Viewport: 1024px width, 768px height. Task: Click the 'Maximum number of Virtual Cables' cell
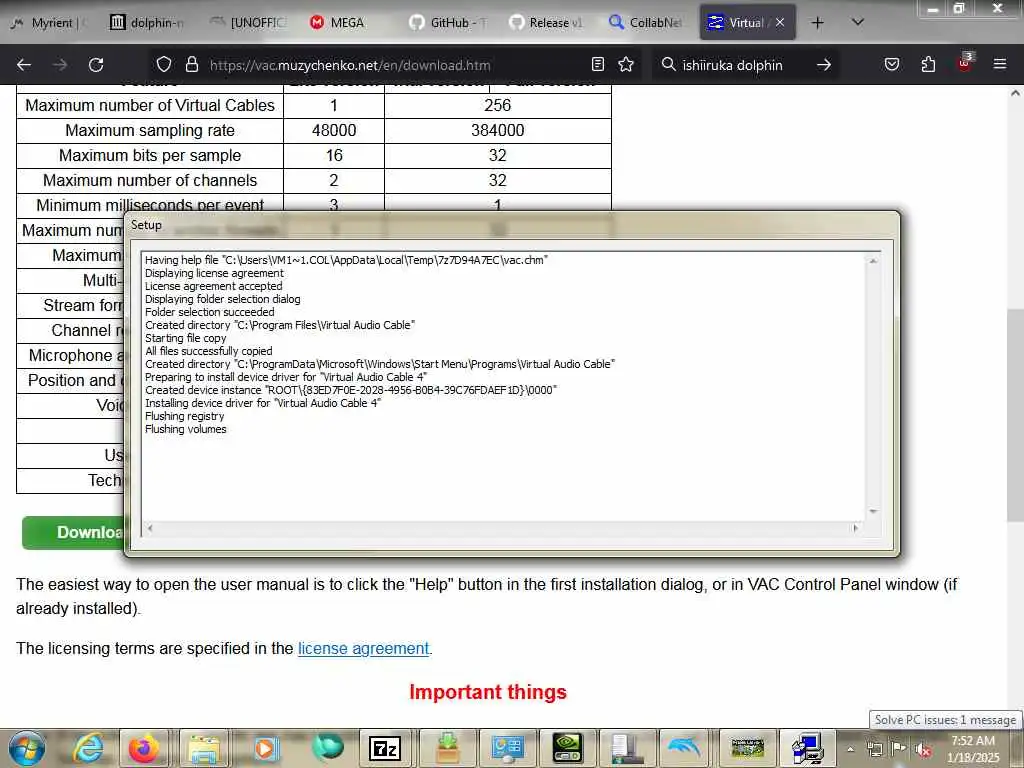point(150,105)
